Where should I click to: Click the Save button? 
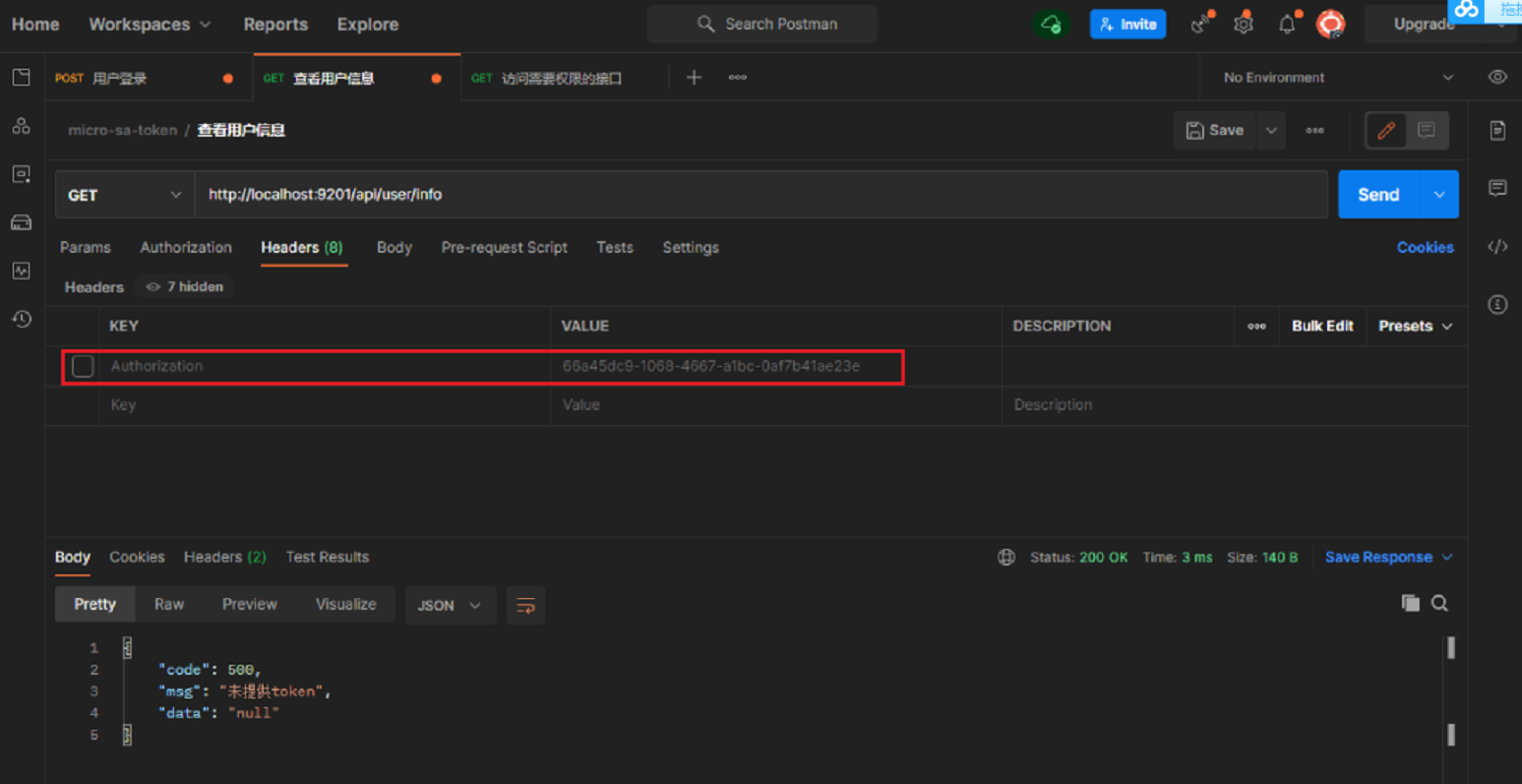pyautogui.click(x=1215, y=130)
